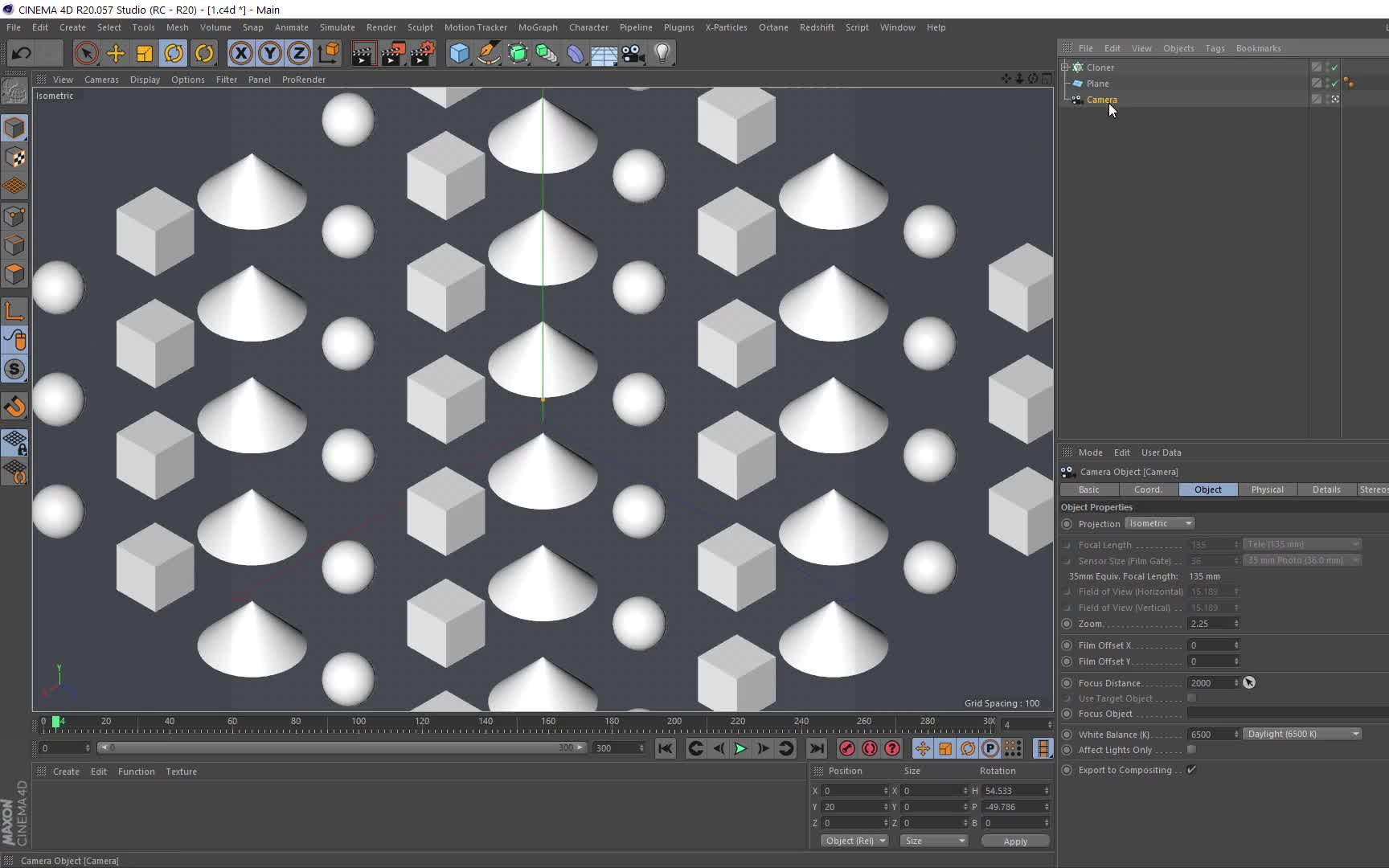Toggle X-axis lock icon
The height and width of the screenshot is (868, 1389).
pyautogui.click(x=240, y=54)
